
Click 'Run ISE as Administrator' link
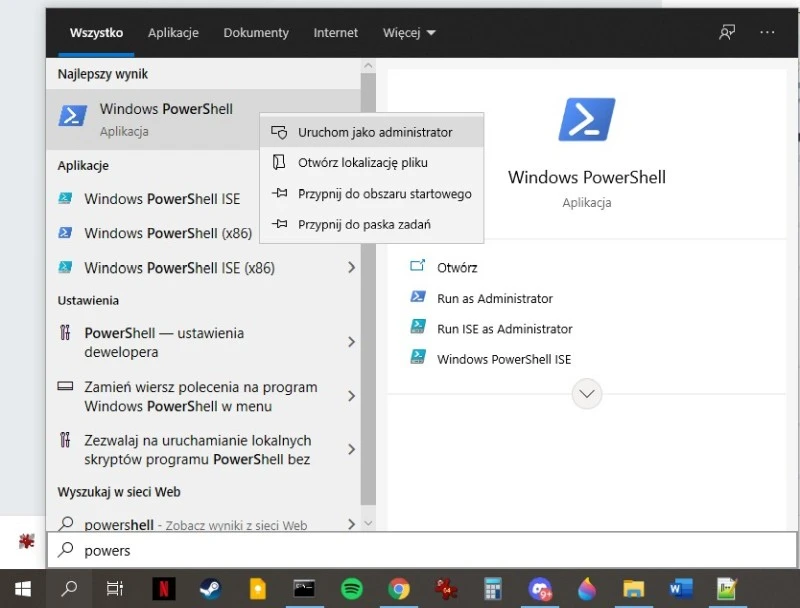(x=503, y=328)
